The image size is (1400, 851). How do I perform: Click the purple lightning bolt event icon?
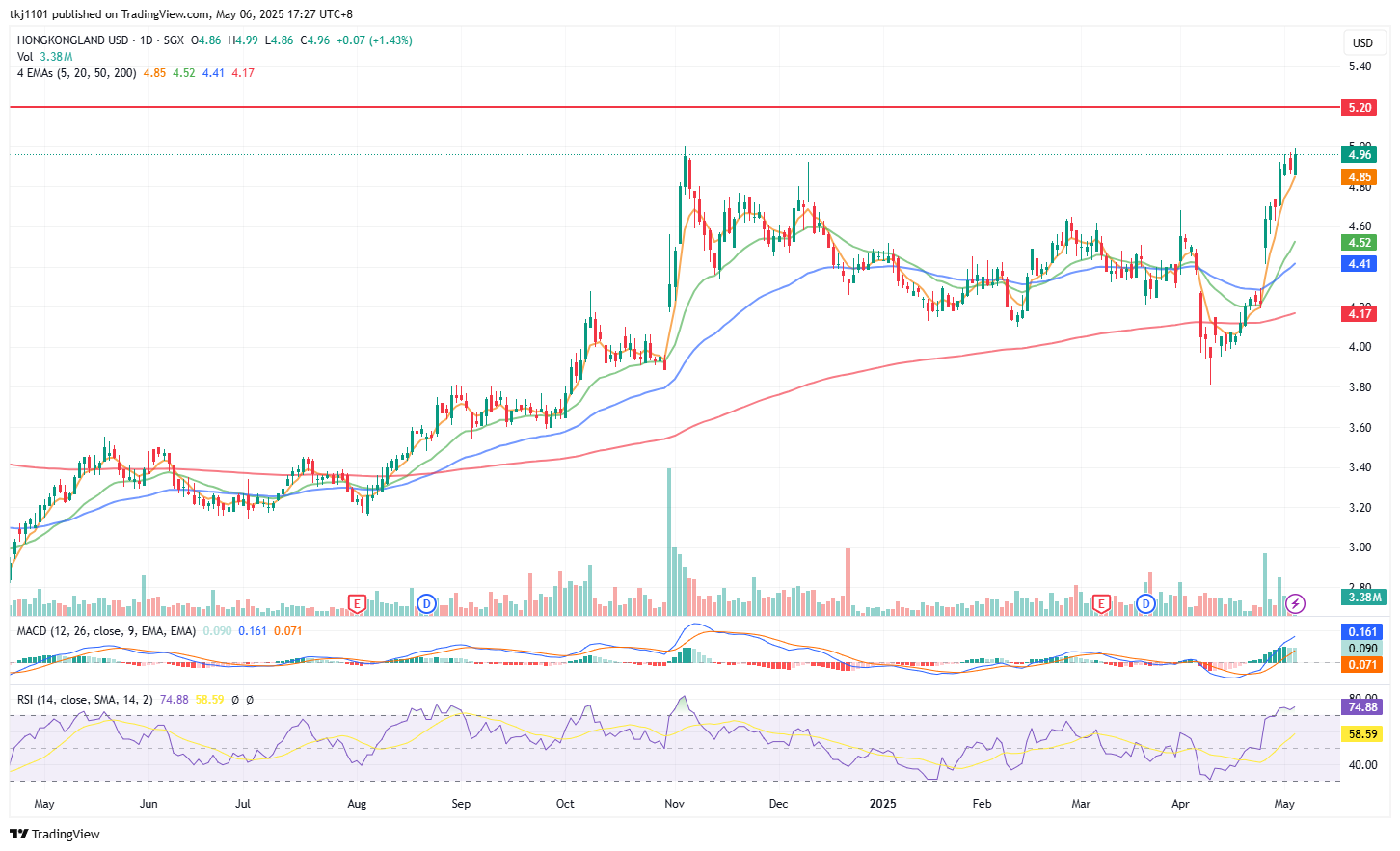click(x=1296, y=604)
